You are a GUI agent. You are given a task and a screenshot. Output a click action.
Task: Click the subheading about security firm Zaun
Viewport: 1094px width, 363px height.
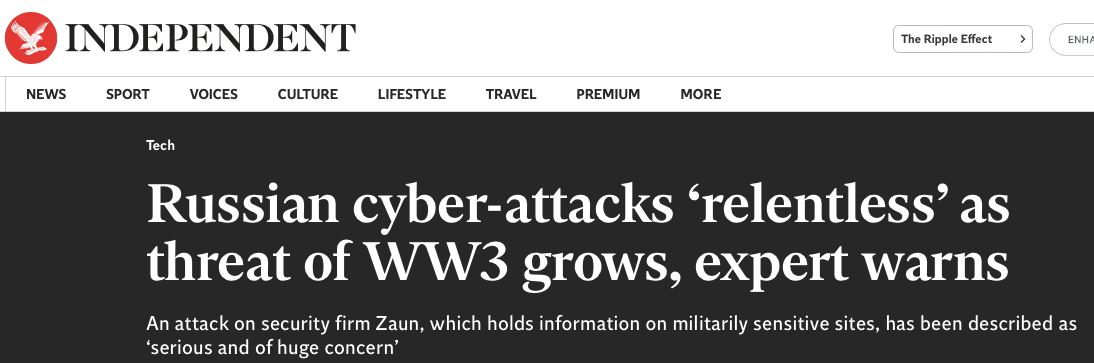pos(611,334)
